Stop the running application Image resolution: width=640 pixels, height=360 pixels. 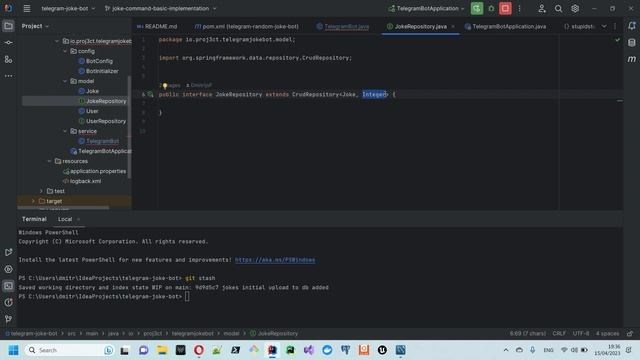(x=505, y=8)
